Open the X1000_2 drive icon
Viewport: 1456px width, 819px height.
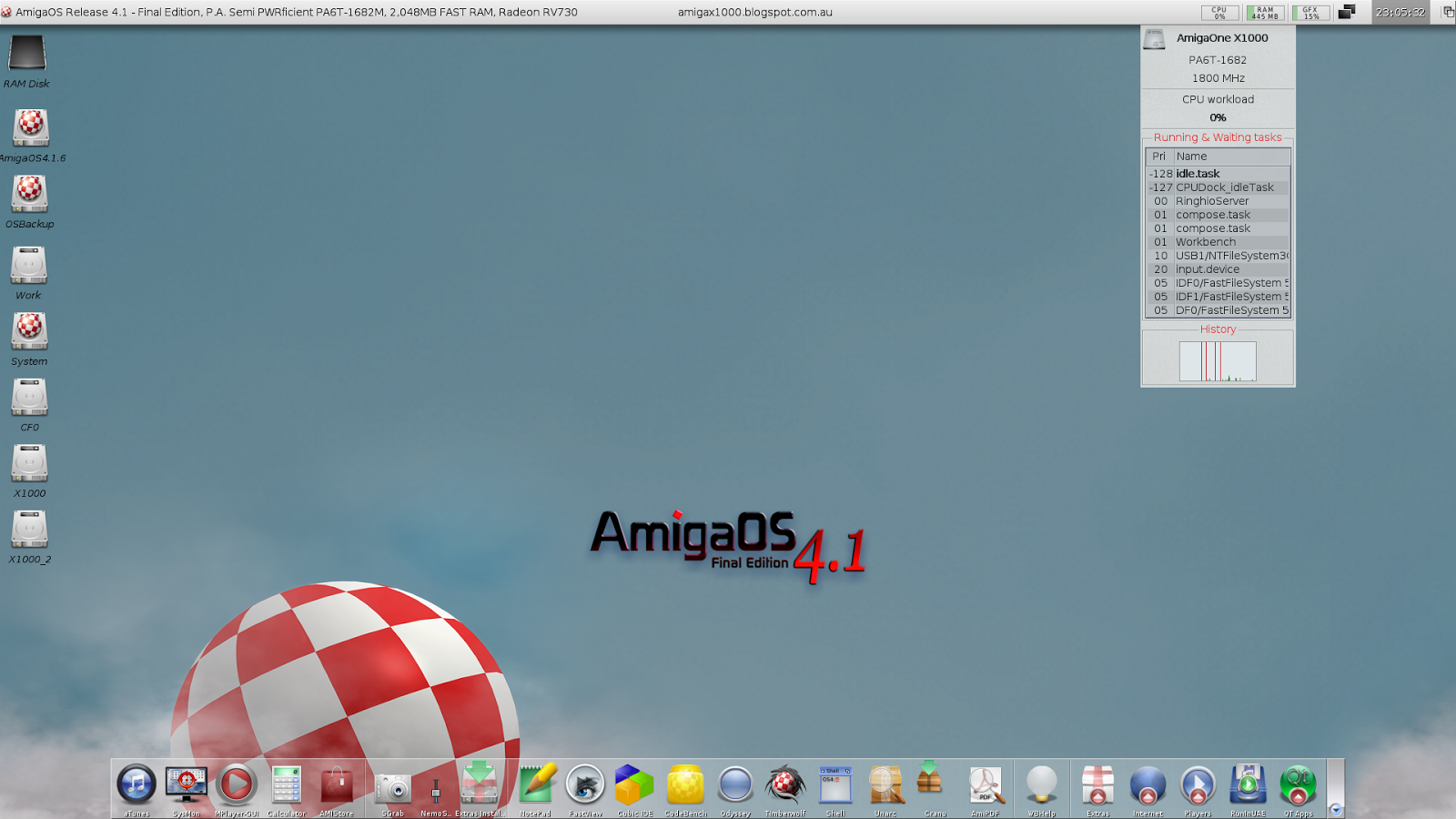(x=29, y=529)
